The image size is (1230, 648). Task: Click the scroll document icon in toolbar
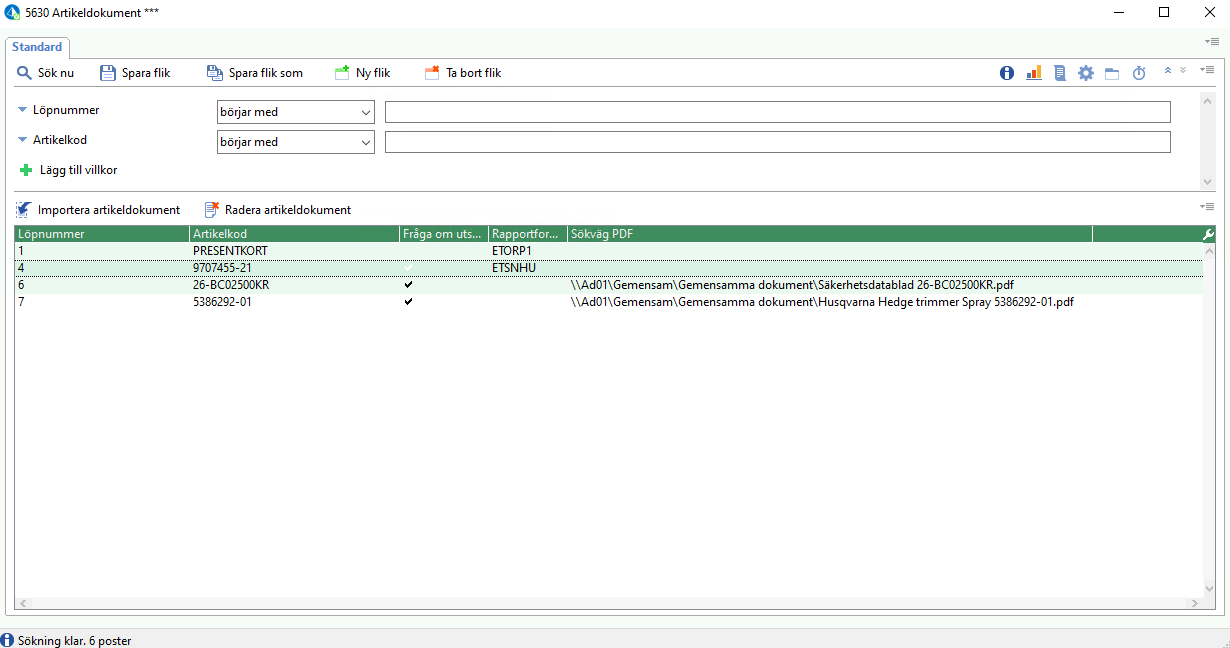click(1060, 73)
